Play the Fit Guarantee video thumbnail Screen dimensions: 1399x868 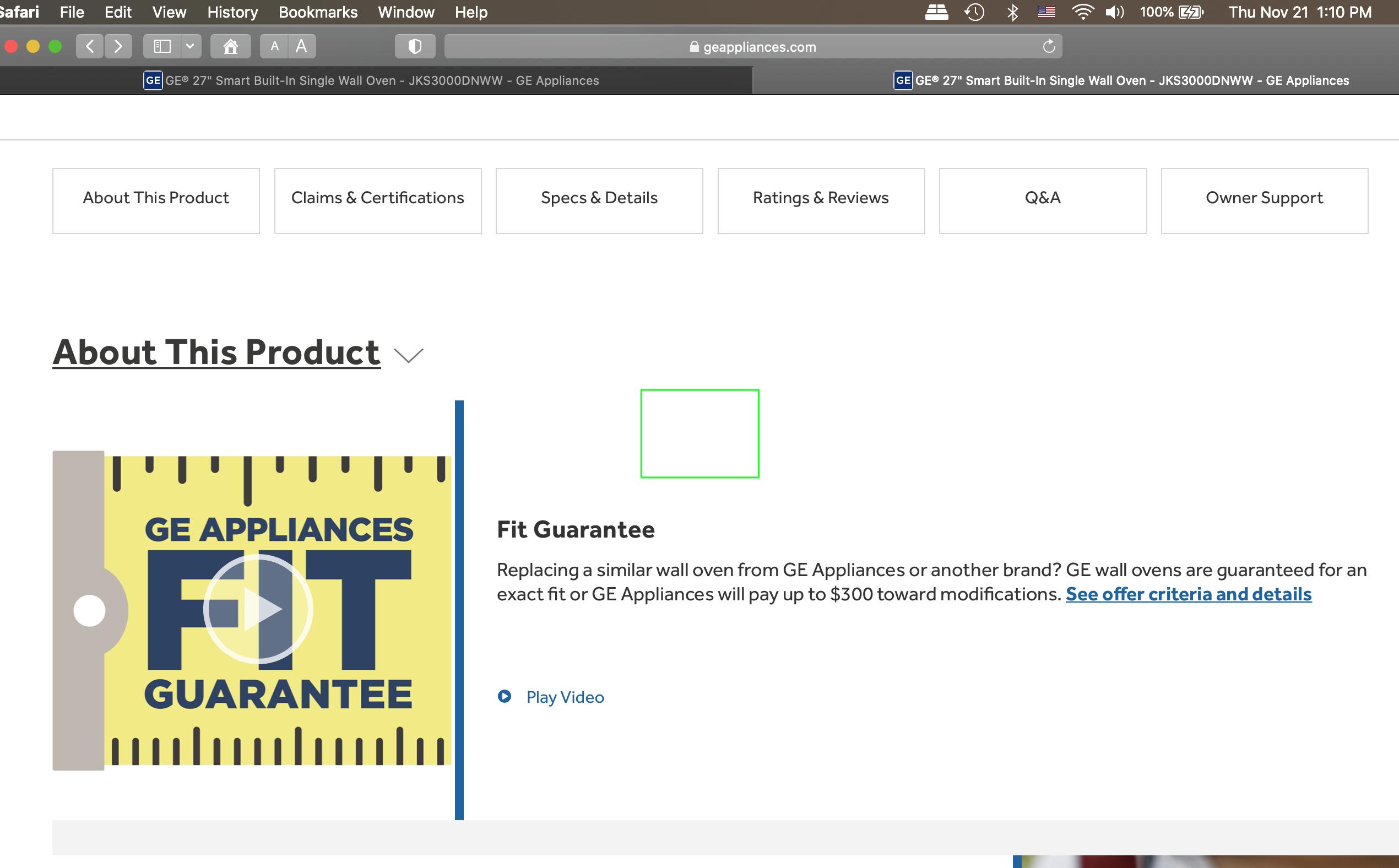(x=258, y=609)
